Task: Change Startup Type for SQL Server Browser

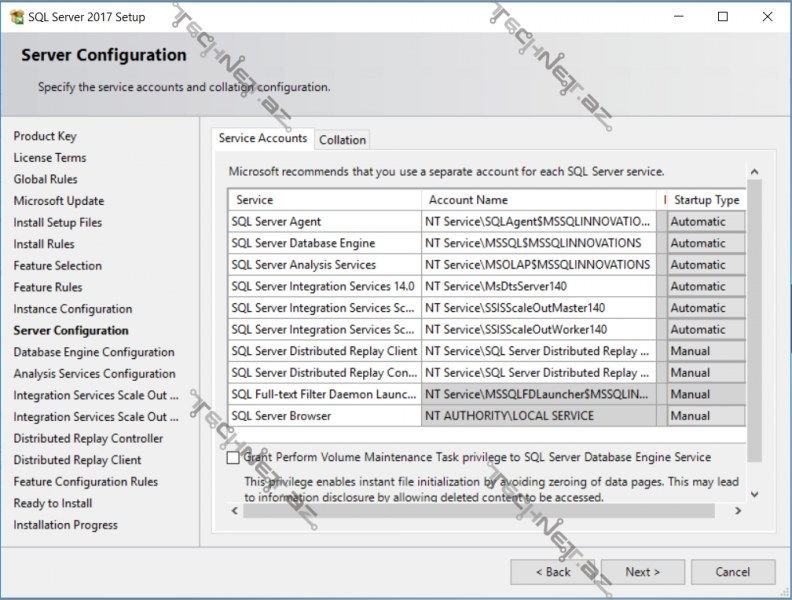Action: [705, 416]
